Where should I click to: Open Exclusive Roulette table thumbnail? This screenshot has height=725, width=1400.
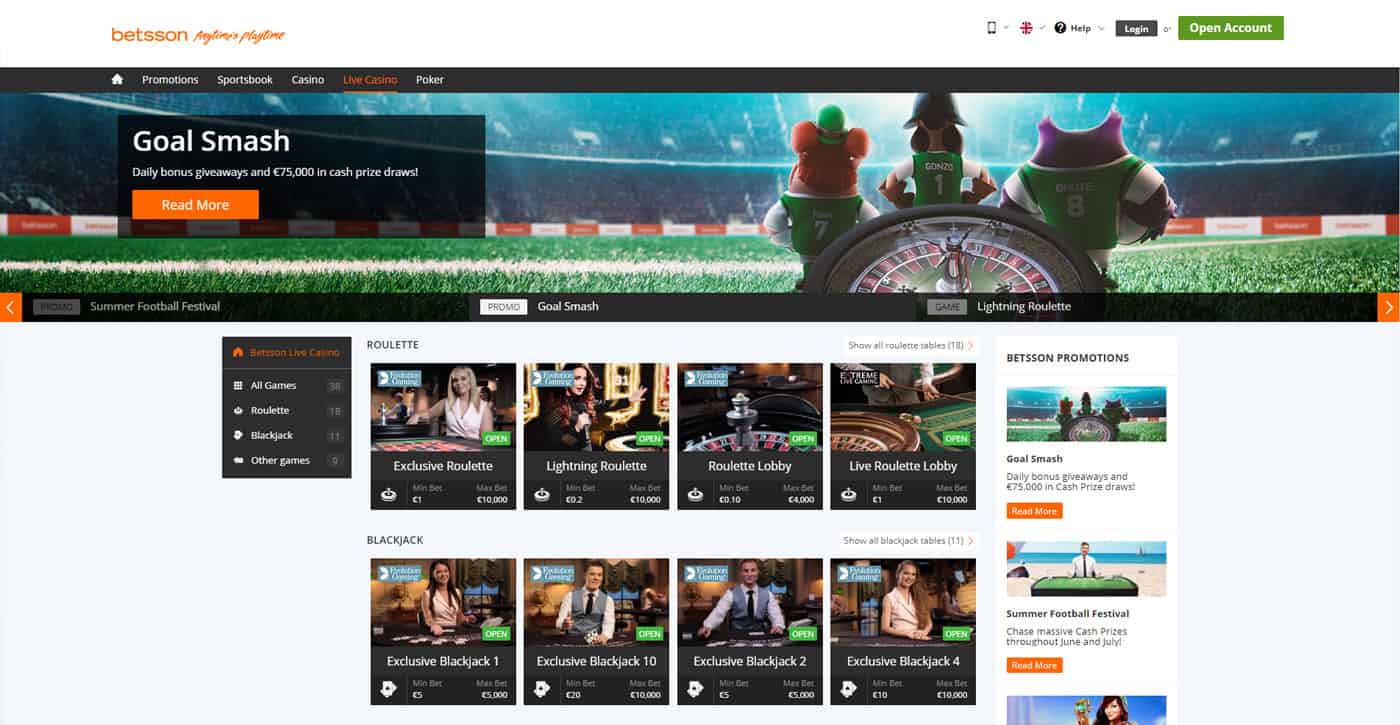tap(443, 407)
